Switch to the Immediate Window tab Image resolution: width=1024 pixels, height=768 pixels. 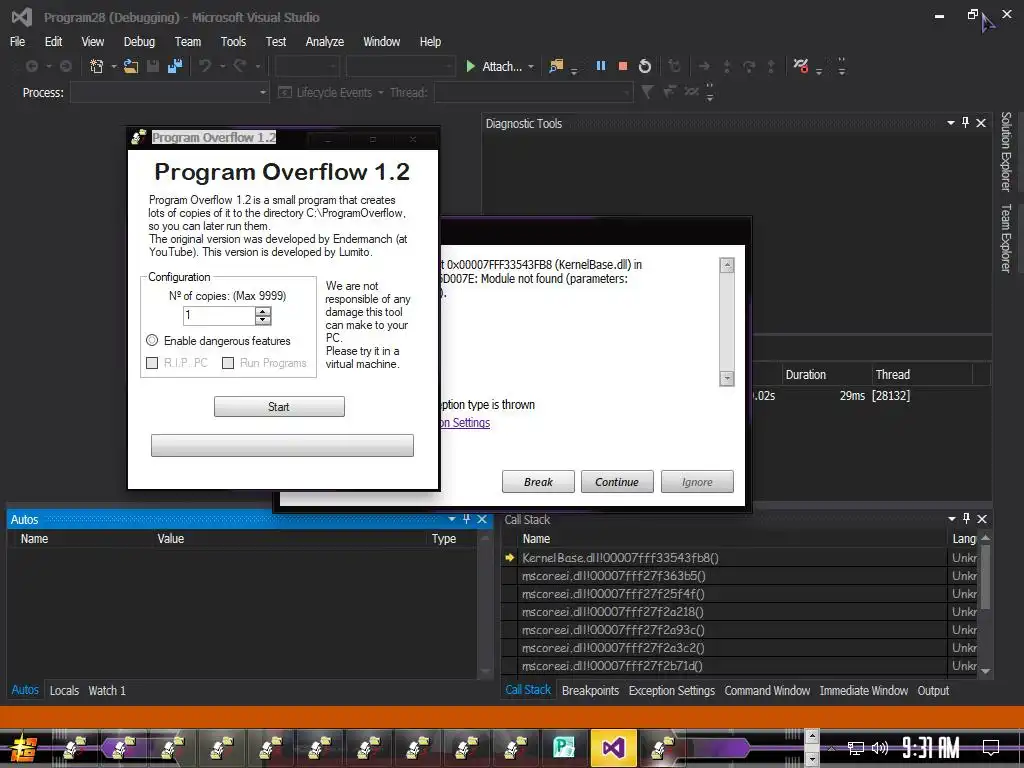(x=863, y=690)
